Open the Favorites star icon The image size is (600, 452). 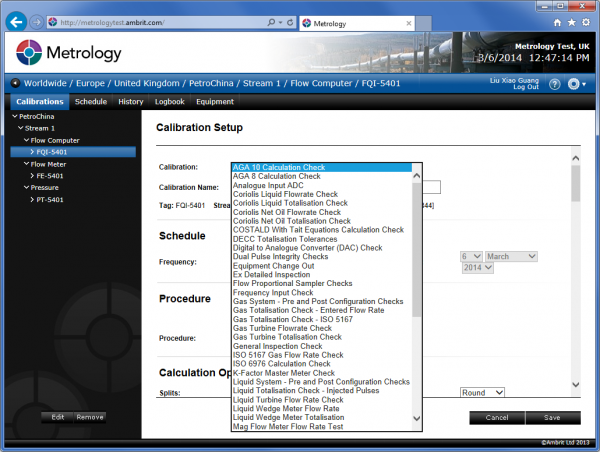point(571,23)
